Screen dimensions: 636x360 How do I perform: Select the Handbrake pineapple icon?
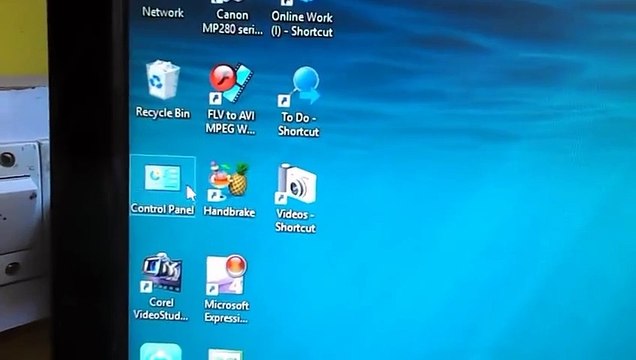(x=228, y=181)
